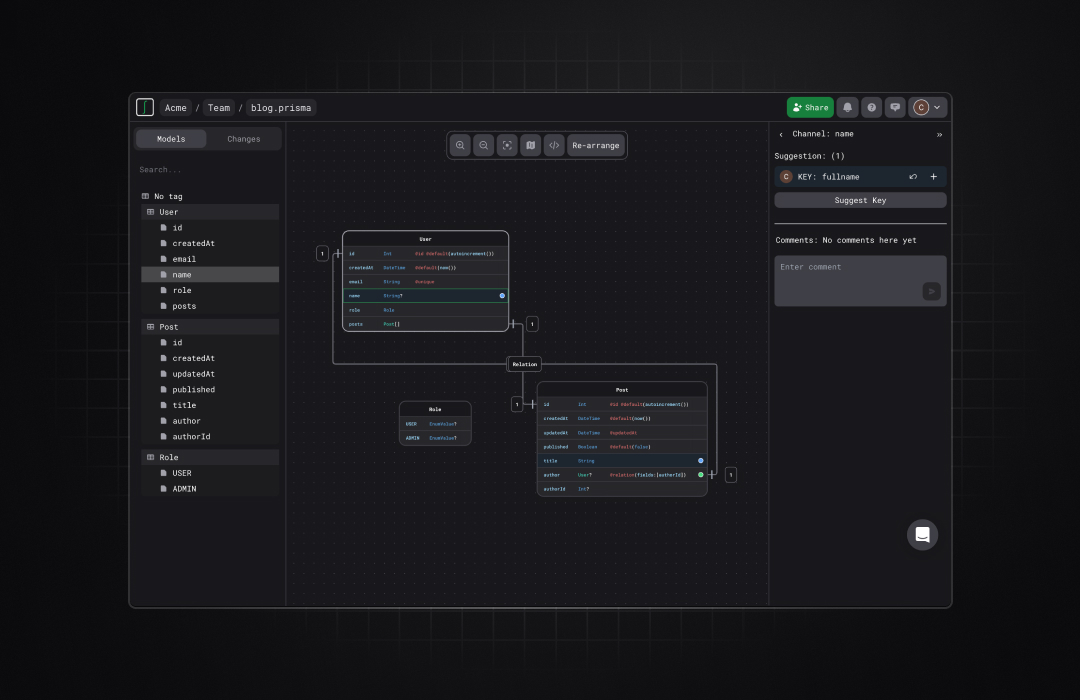Select title field in sidebar
Screen dimensions: 1080x700
click(x=210, y=406)
